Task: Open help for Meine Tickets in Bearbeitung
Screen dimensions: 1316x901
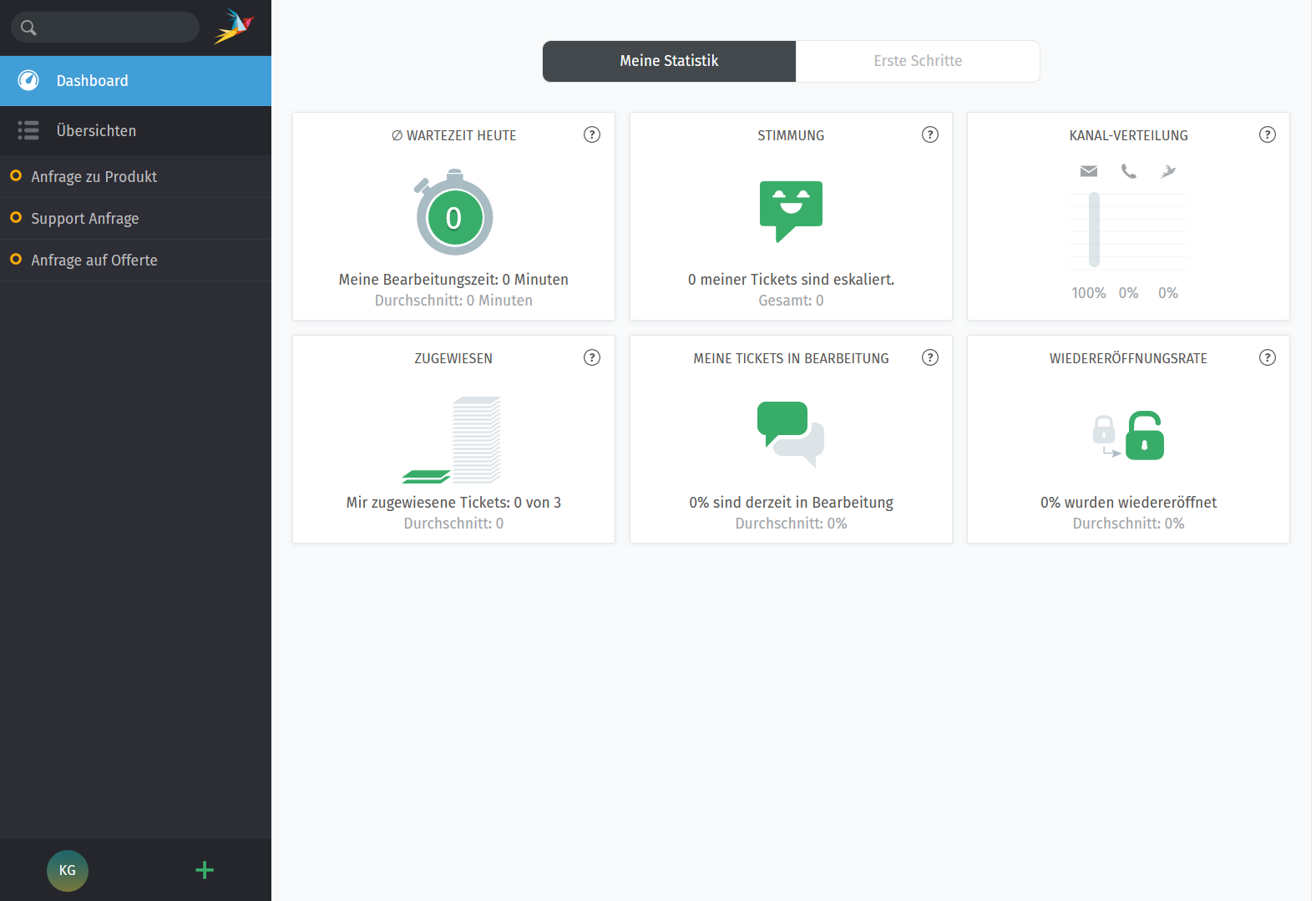Action: point(929,357)
